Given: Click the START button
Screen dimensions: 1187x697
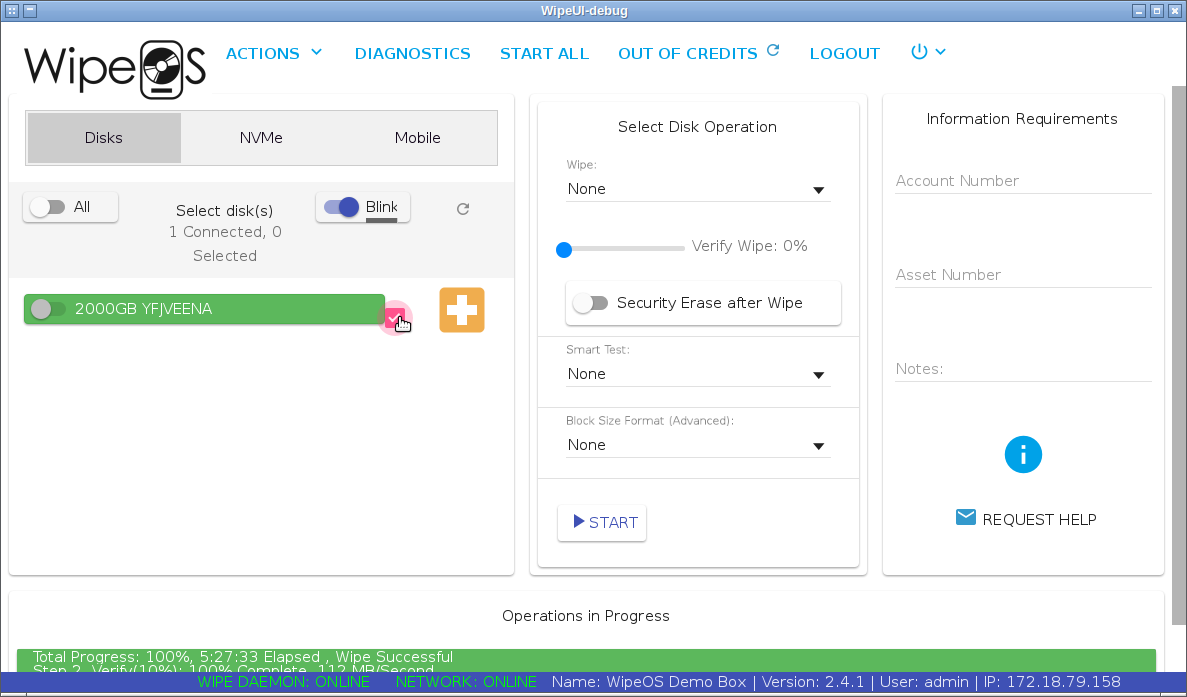Looking at the screenshot, I should pyautogui.click(x=602, y=523).
